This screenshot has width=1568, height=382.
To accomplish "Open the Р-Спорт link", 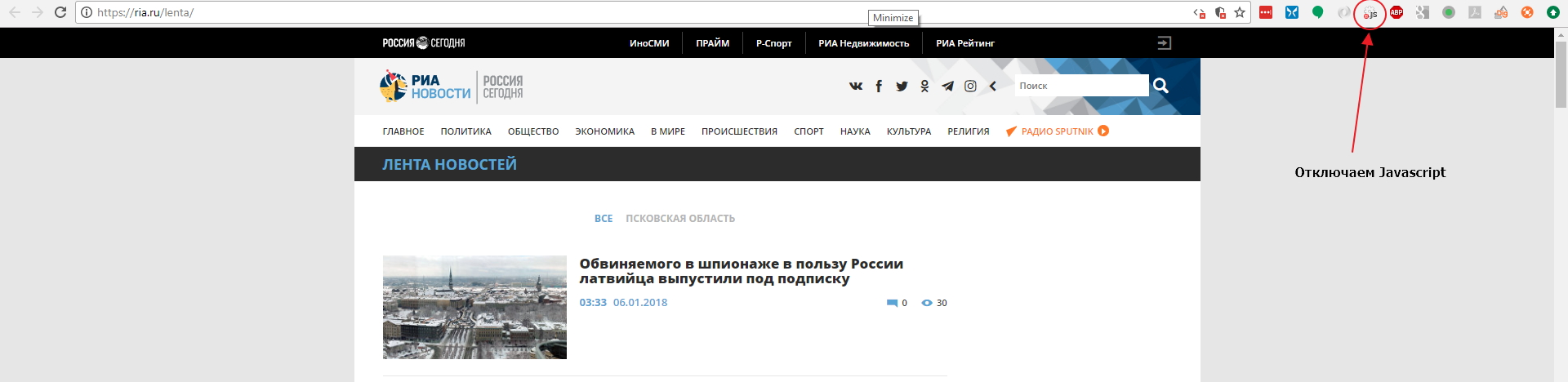I will tap(773, 43).
